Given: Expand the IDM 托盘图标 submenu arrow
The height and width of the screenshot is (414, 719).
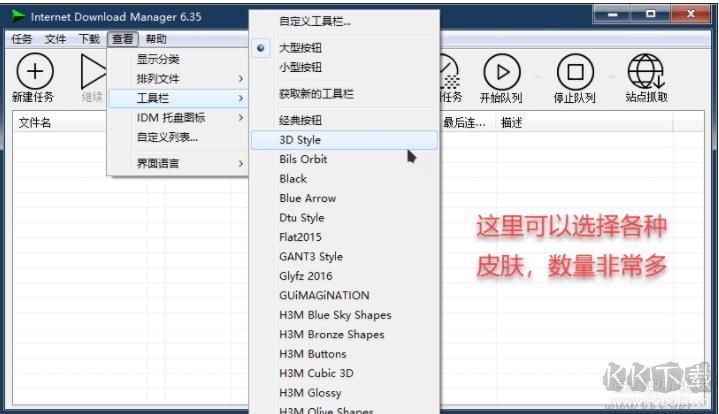Looking at the screenshot, I should [240, 118].
